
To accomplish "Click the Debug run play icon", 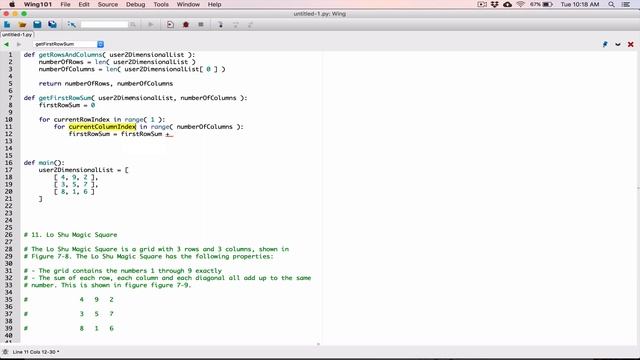I will 151,24.
